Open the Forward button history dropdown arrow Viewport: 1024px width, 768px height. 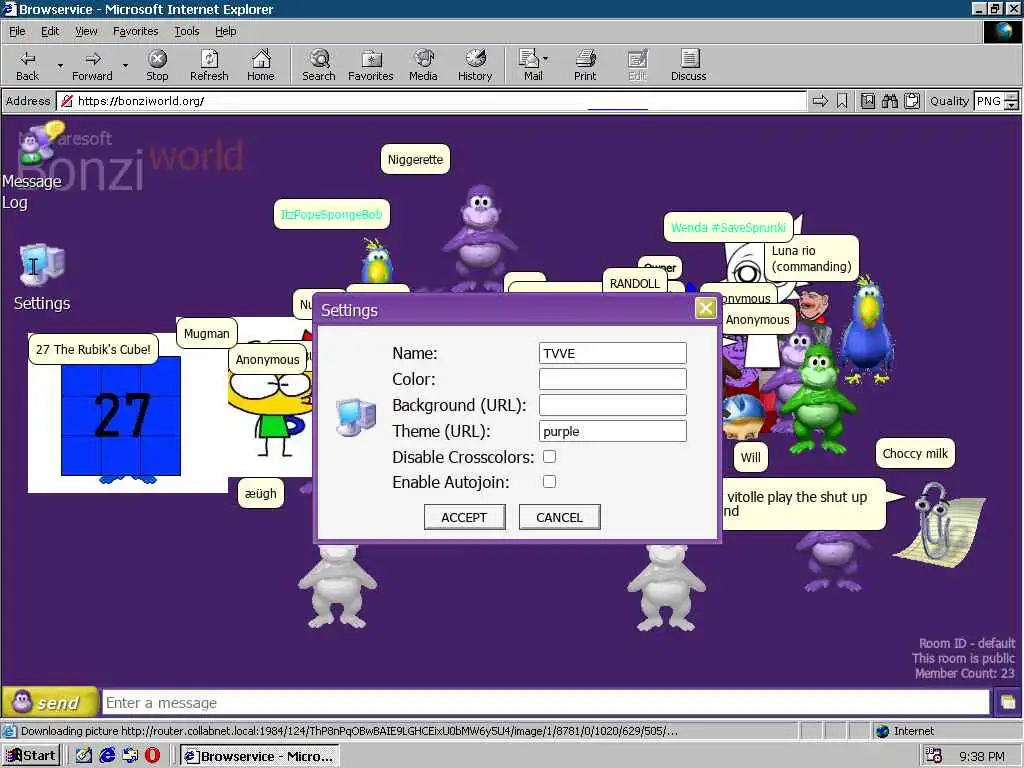tap(125, 65)
